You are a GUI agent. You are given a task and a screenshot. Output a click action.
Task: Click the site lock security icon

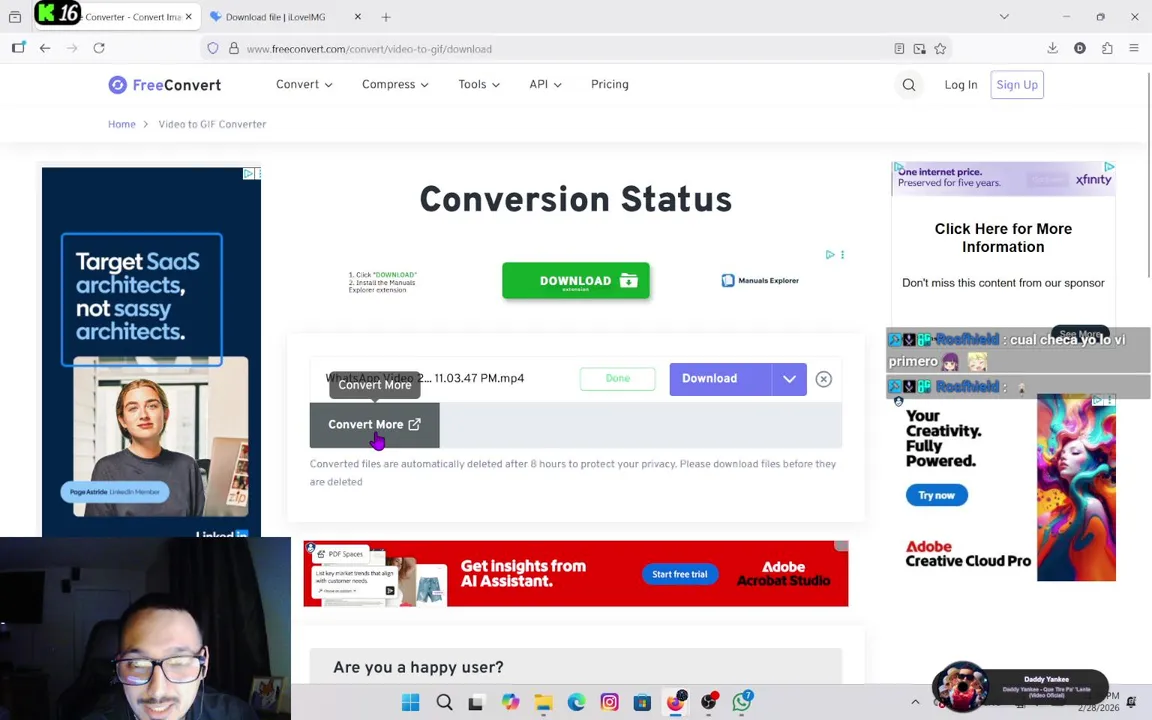[234, 48]
